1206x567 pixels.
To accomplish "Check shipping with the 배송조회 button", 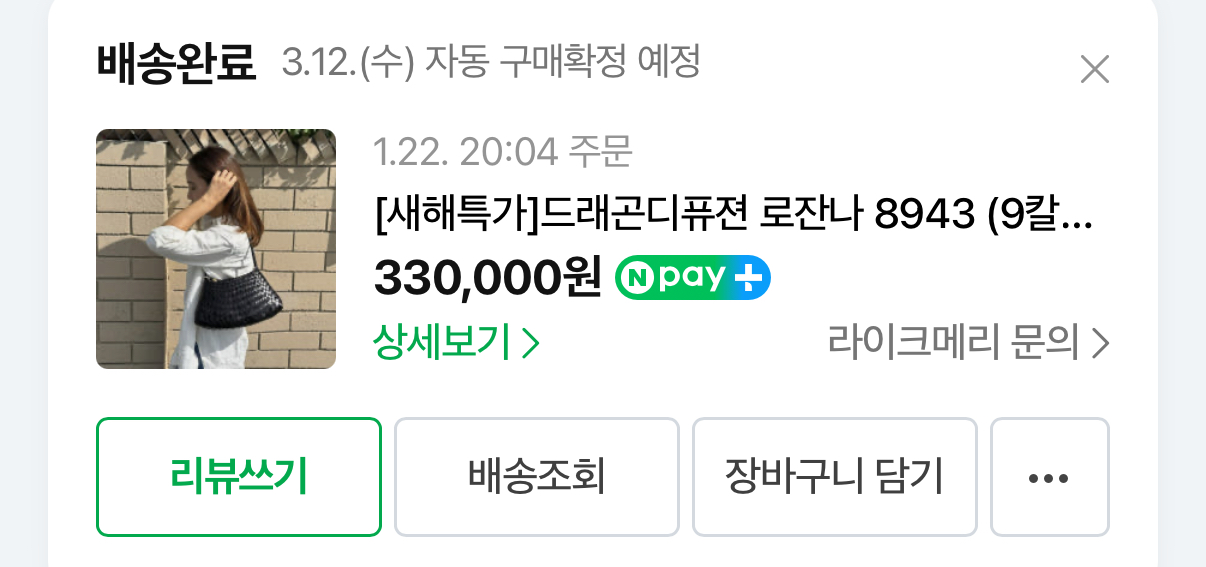I will pos(537,477).
